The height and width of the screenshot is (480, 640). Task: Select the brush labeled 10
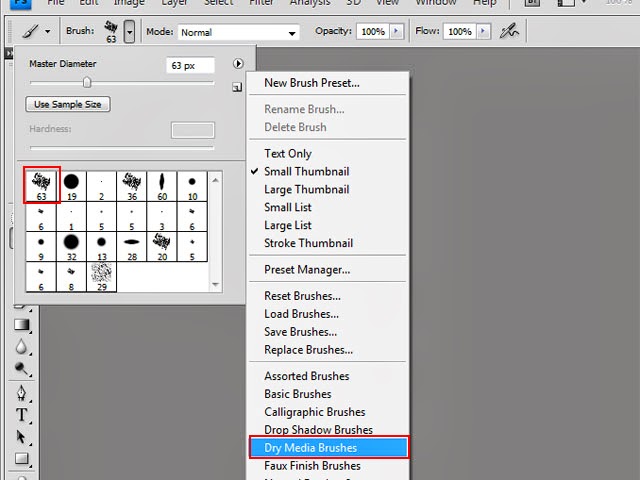[192, 187]
